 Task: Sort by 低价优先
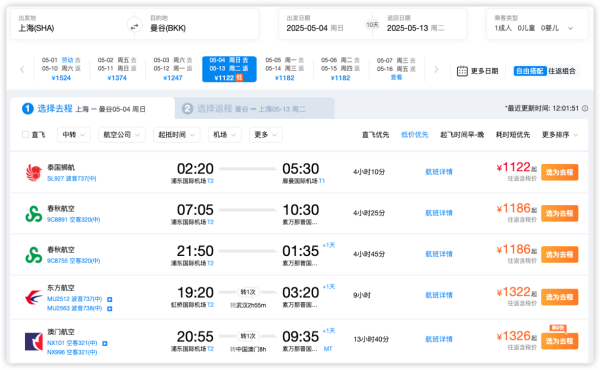click(x=414, y=135)
